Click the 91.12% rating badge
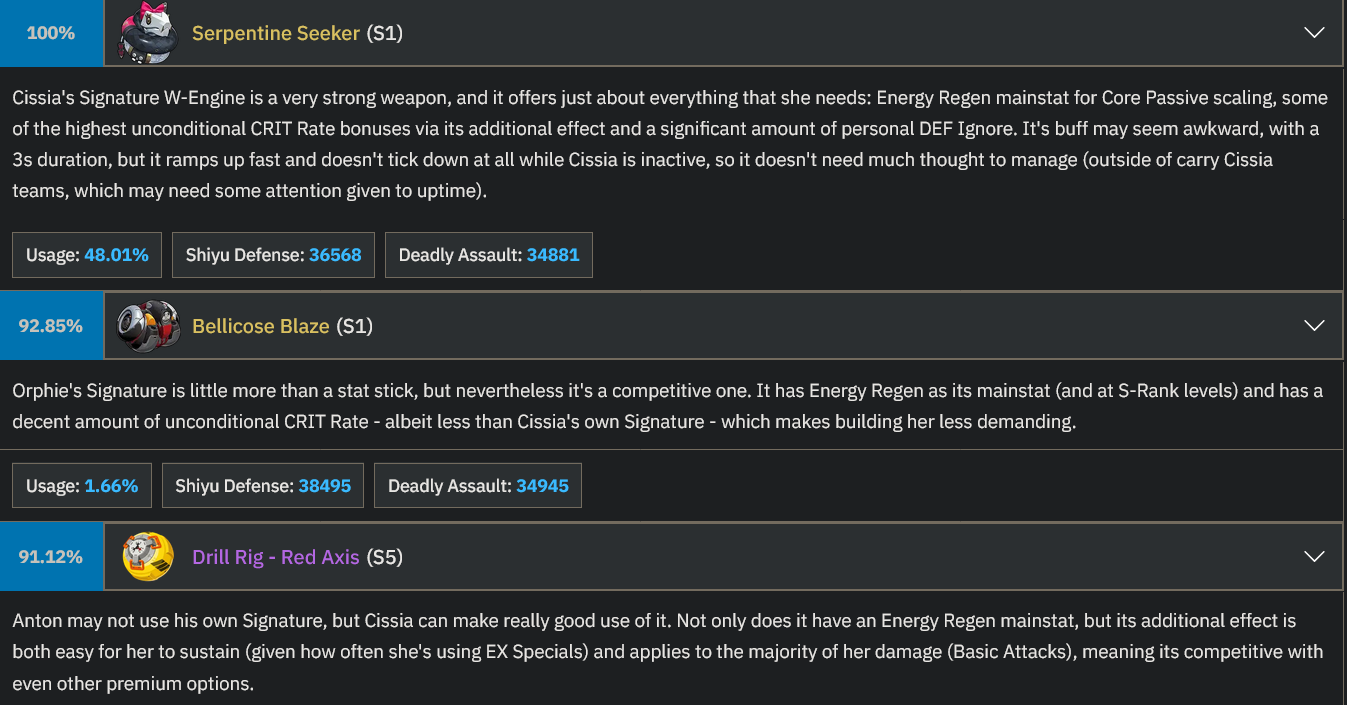Image resolution: width=1347 pixels, height=705 pixels. pyautogui.click(x=51, y=556)
